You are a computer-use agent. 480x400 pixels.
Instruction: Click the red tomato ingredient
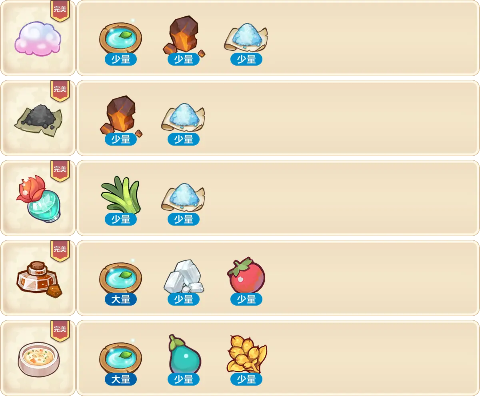point(246,275)
